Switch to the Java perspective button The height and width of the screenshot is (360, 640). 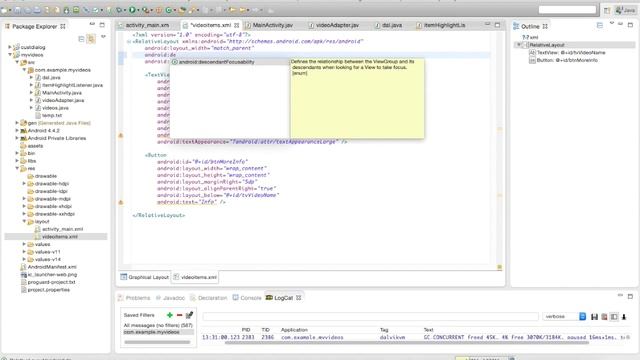click(625, 10)
